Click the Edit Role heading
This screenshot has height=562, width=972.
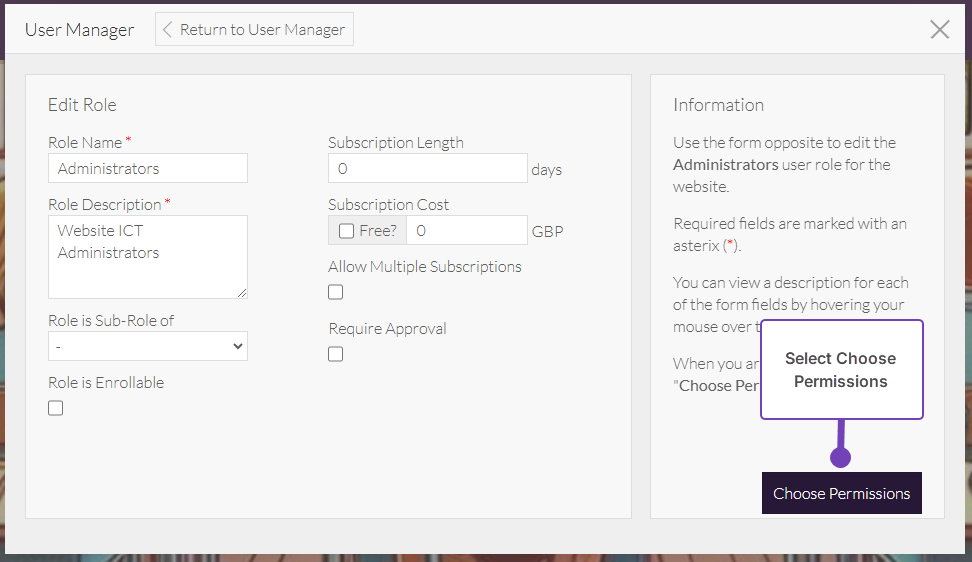pos(82,105)
